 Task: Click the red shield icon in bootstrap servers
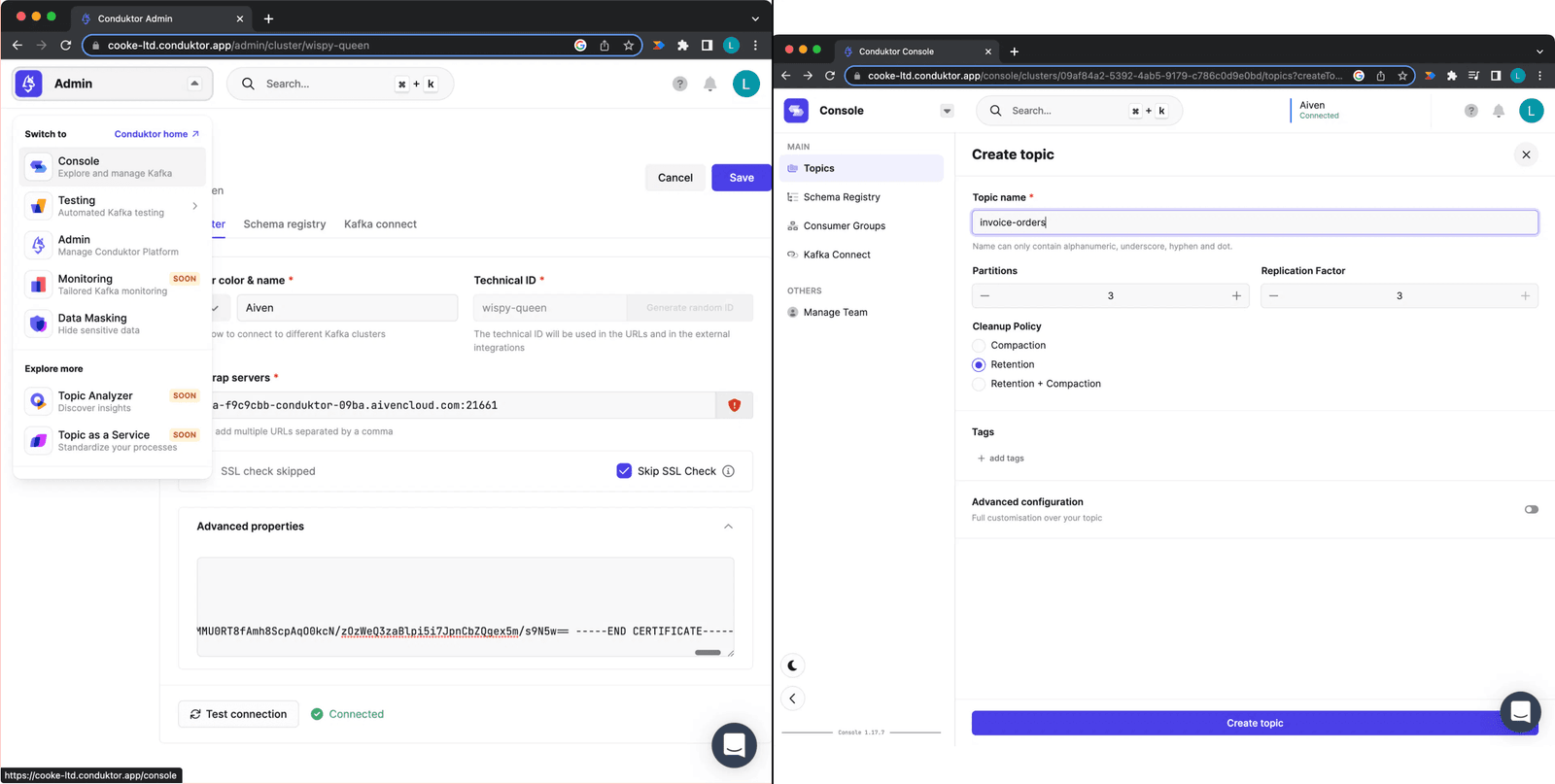click(x=734, y=405)
